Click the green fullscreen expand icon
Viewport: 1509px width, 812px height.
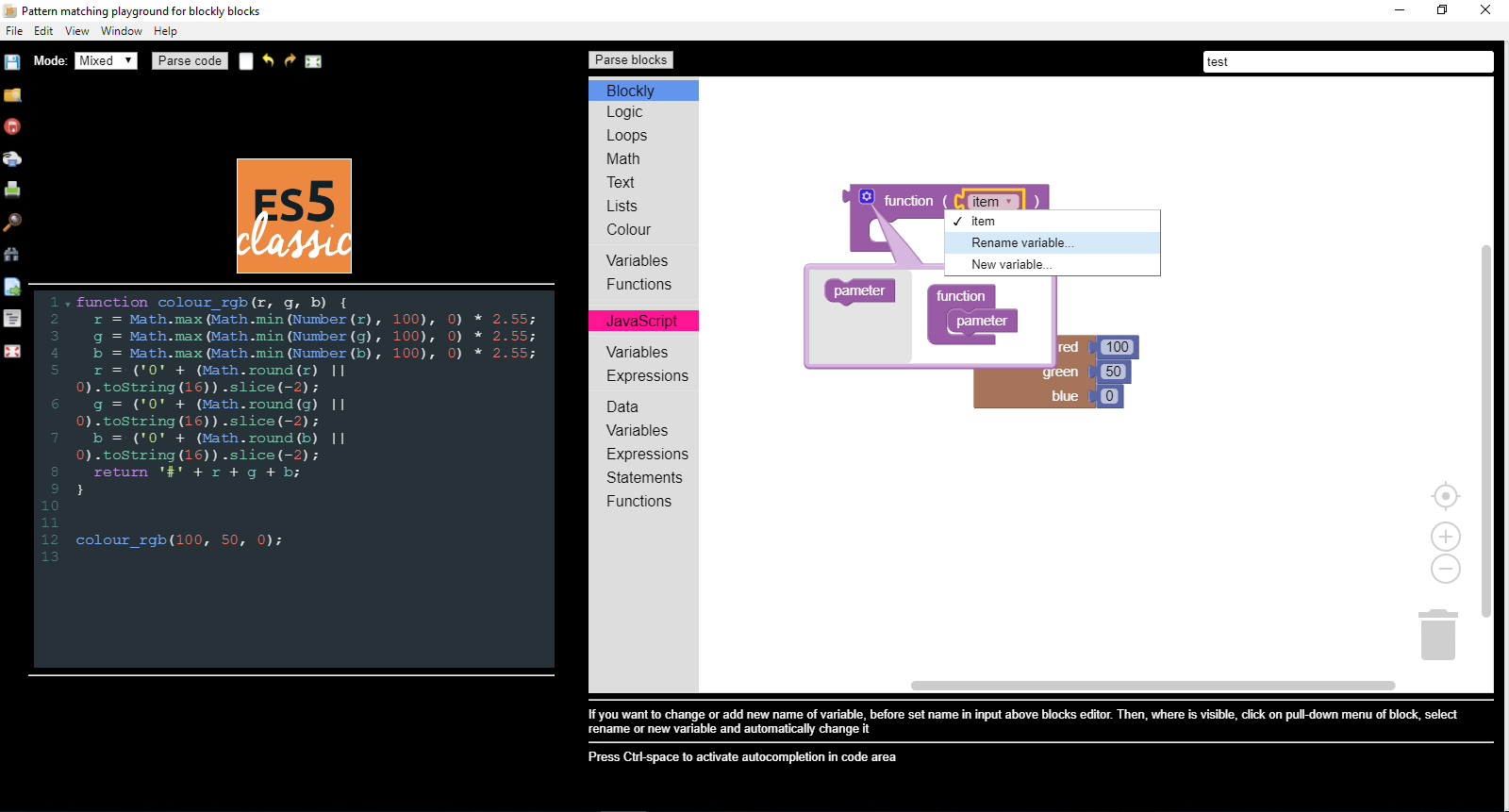tap(313, 61)
